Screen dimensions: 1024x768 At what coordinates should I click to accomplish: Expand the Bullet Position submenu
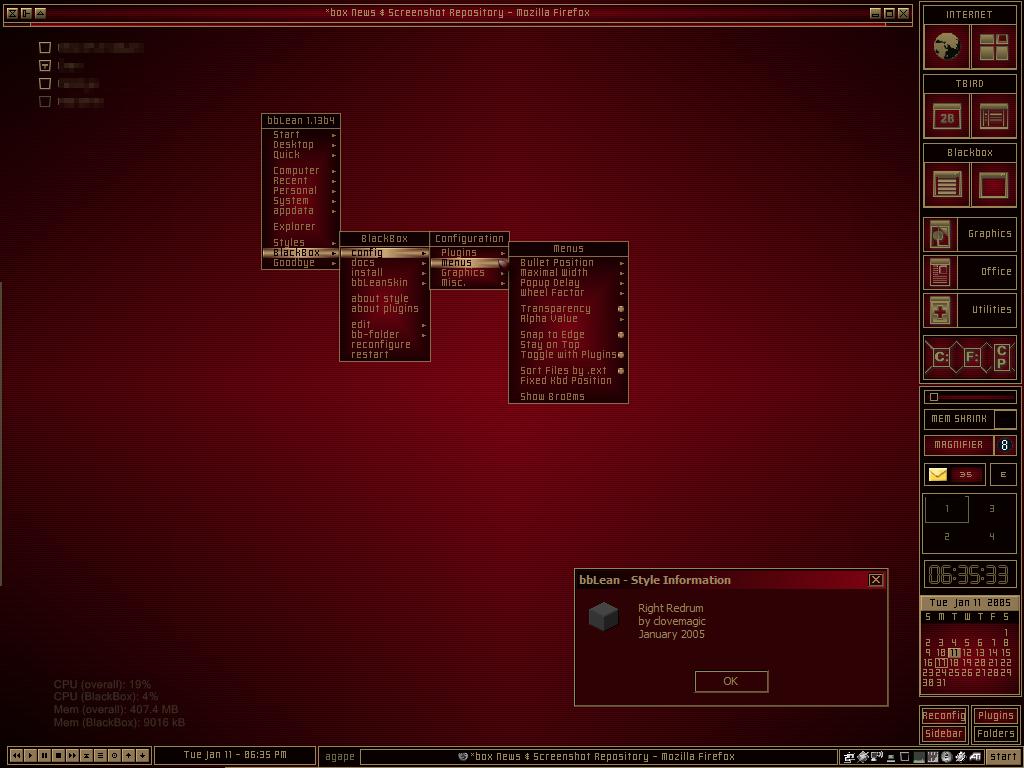pos(568,263)
